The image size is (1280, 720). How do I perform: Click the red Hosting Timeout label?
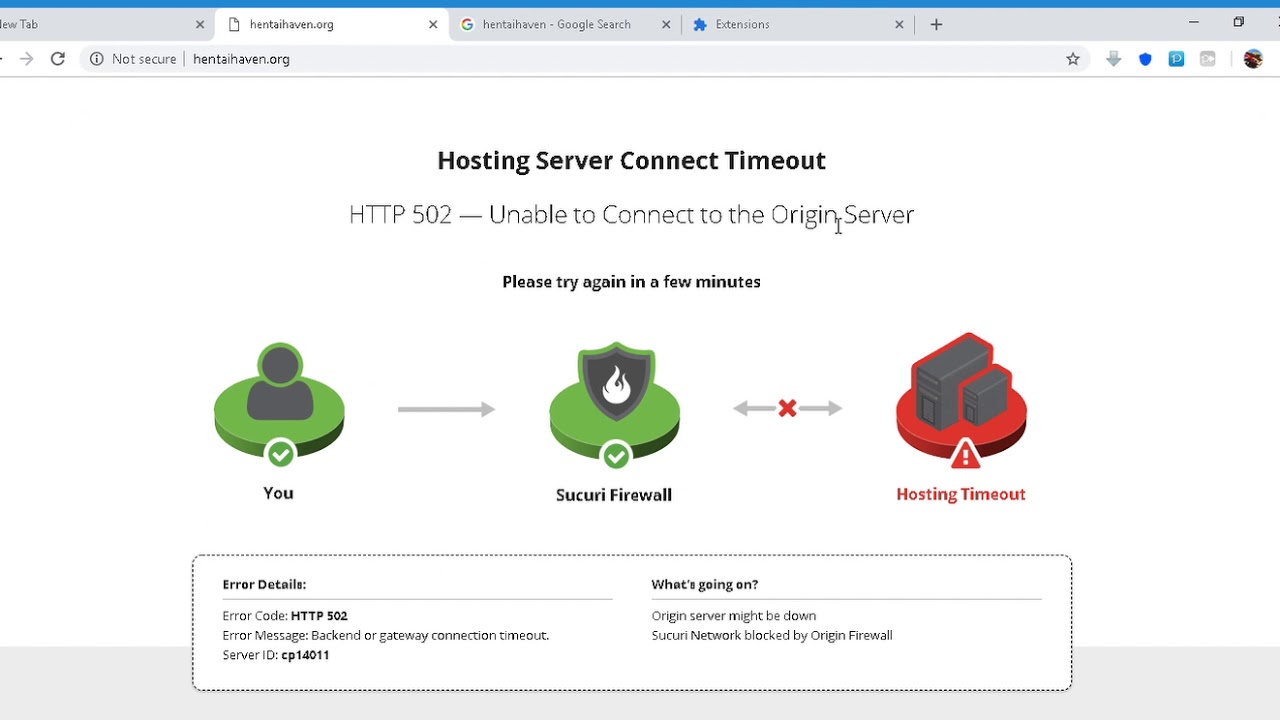(x=961, y=494)
